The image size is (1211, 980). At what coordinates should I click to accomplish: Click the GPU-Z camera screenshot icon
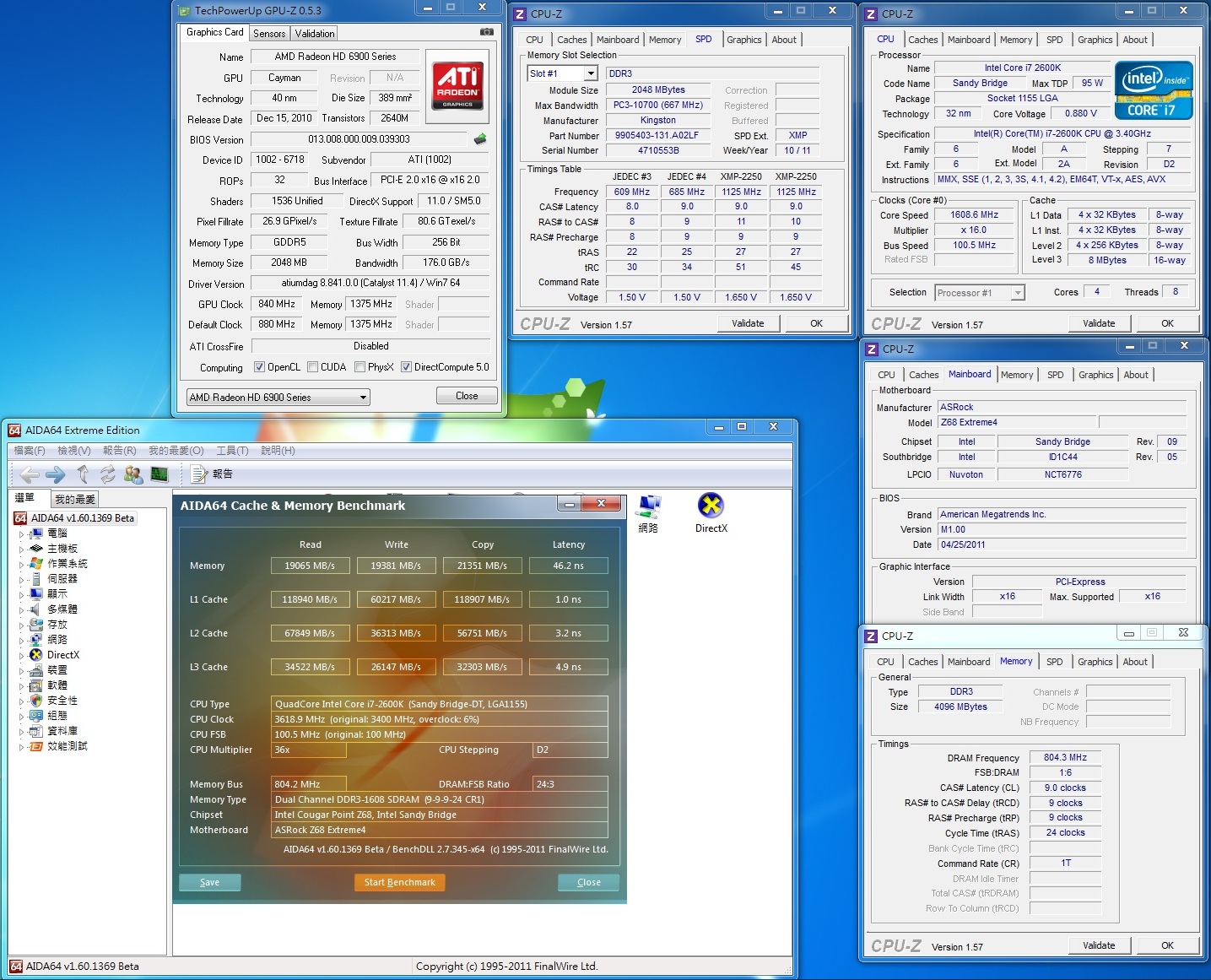tap(487, 32)
